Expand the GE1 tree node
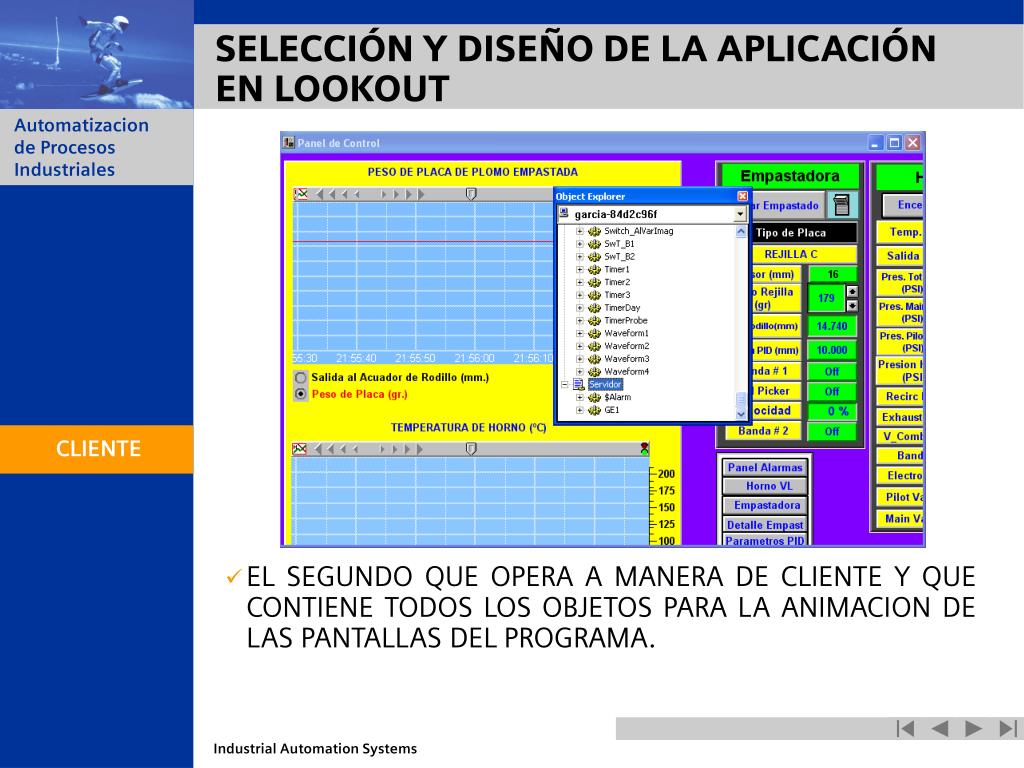The image size is (1024, 768). coord(579,410)
